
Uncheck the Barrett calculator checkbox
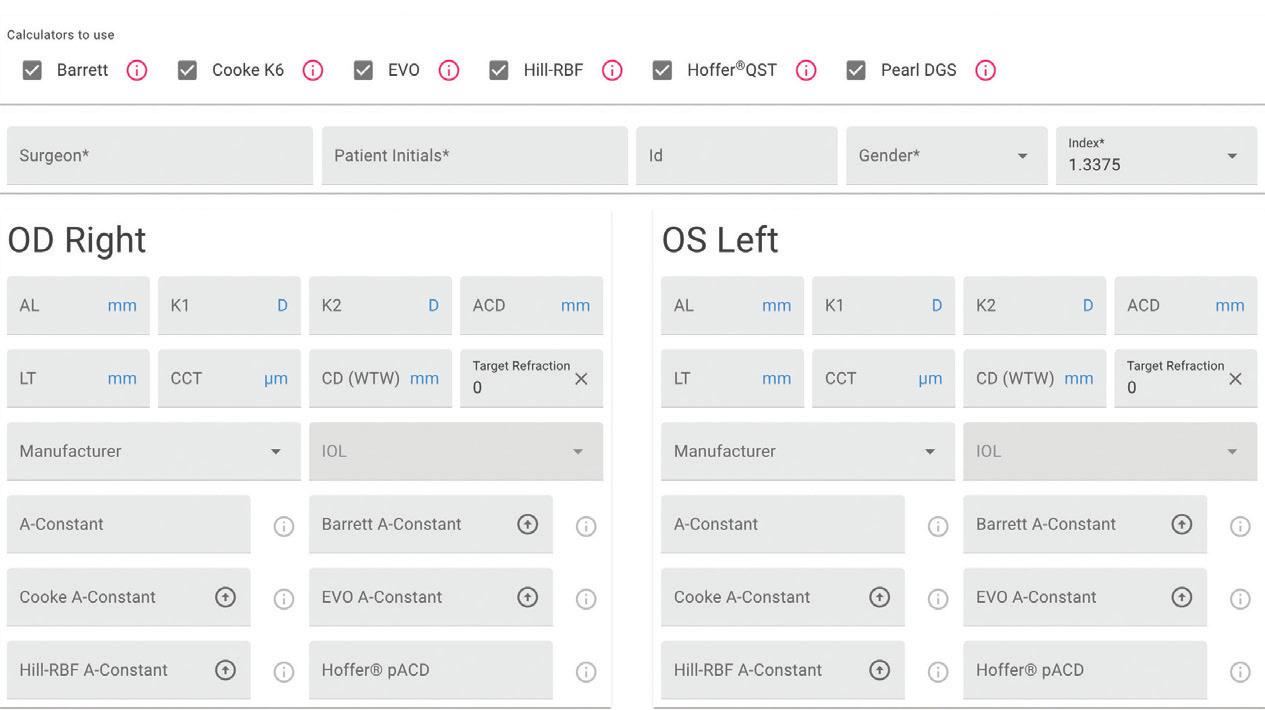pyautogui.click(x=32, y=71)
